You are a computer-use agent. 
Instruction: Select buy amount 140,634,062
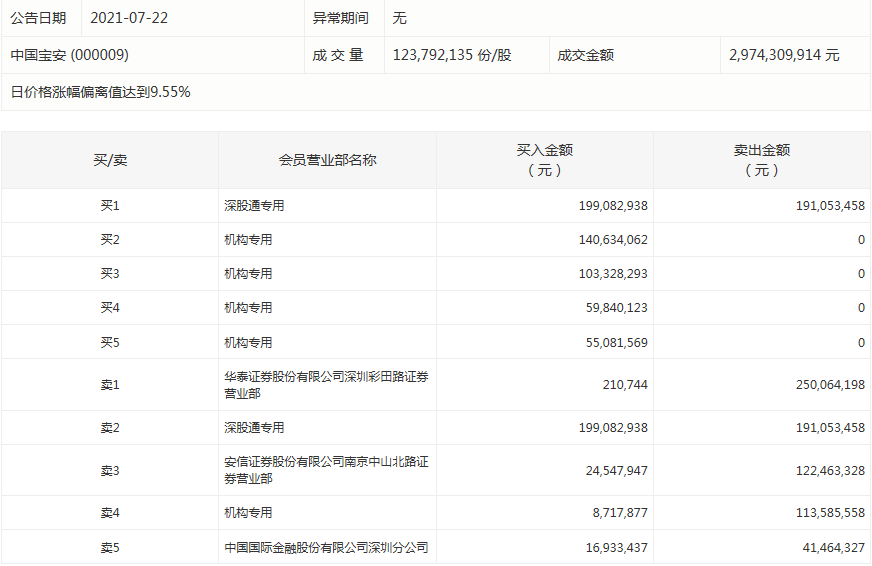pyautogui.click(x=613, y=240)
